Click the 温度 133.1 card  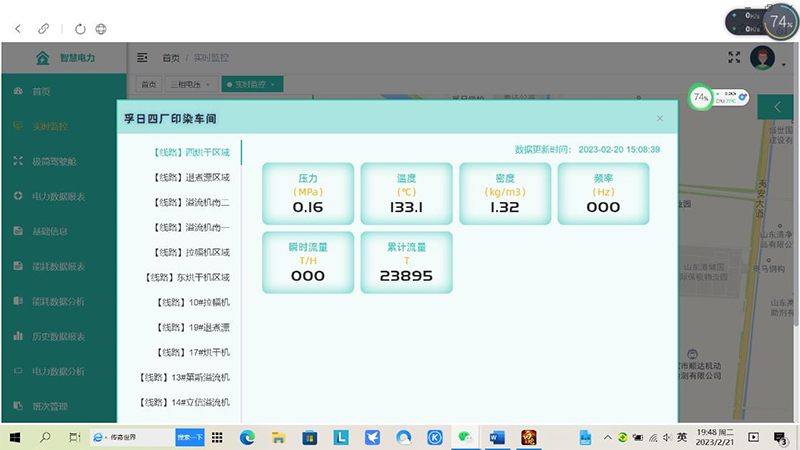pyautogui.click(x=407, y=194)
